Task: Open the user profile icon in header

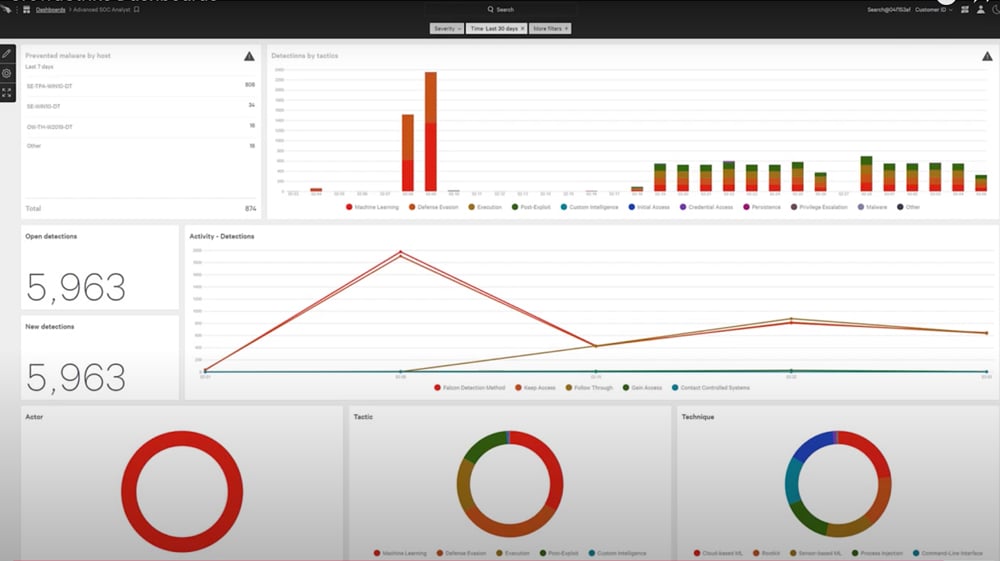Action: pos(980,9)
